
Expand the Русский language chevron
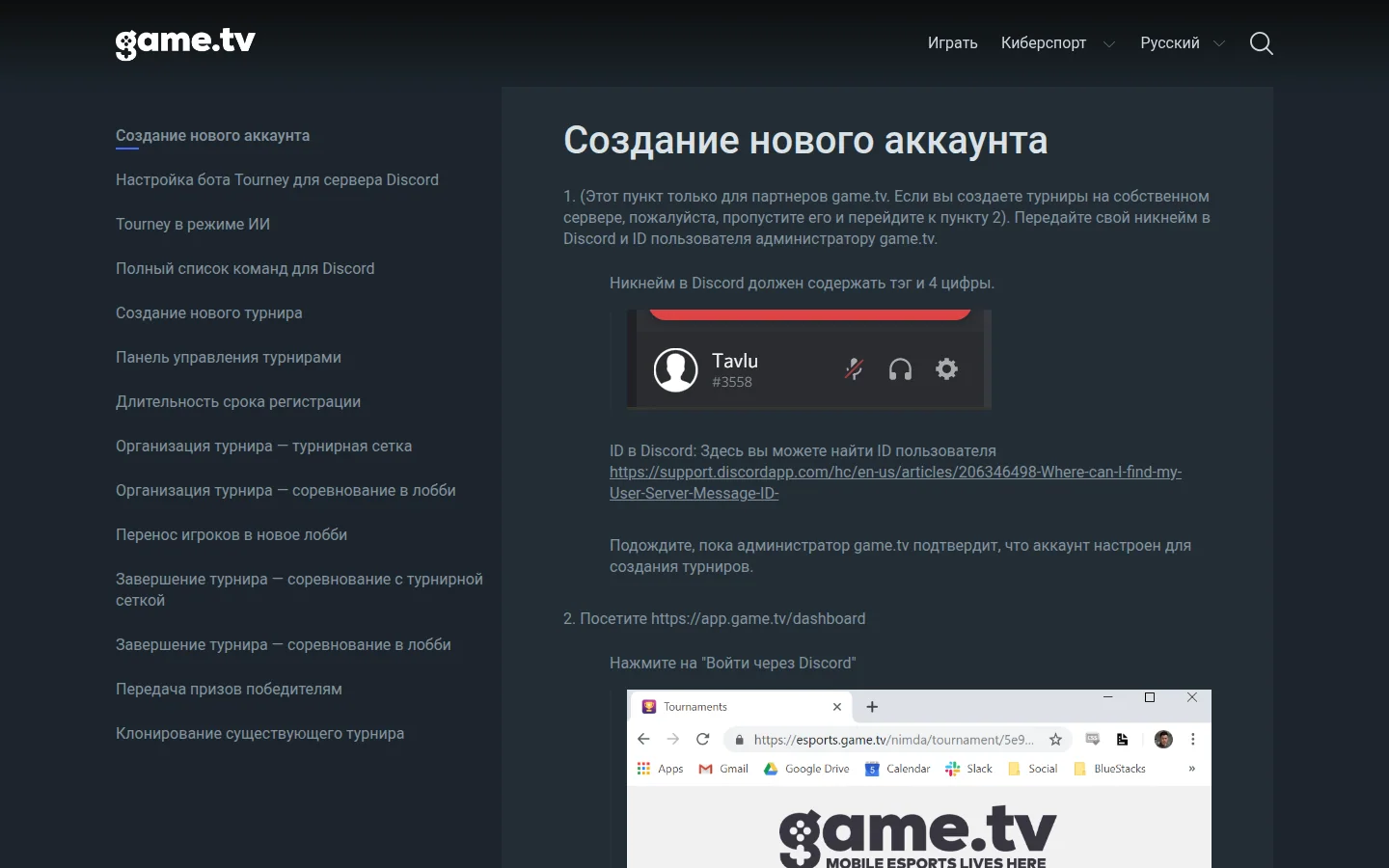1219,43
